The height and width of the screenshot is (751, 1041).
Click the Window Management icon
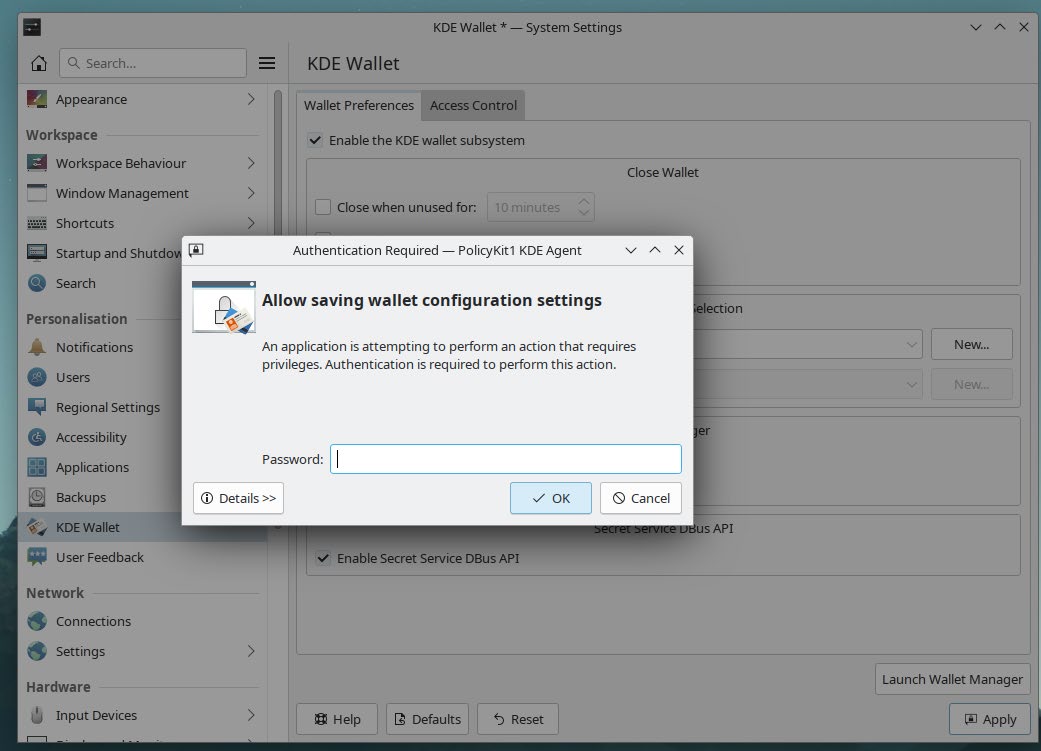click(x=37, y=193)
